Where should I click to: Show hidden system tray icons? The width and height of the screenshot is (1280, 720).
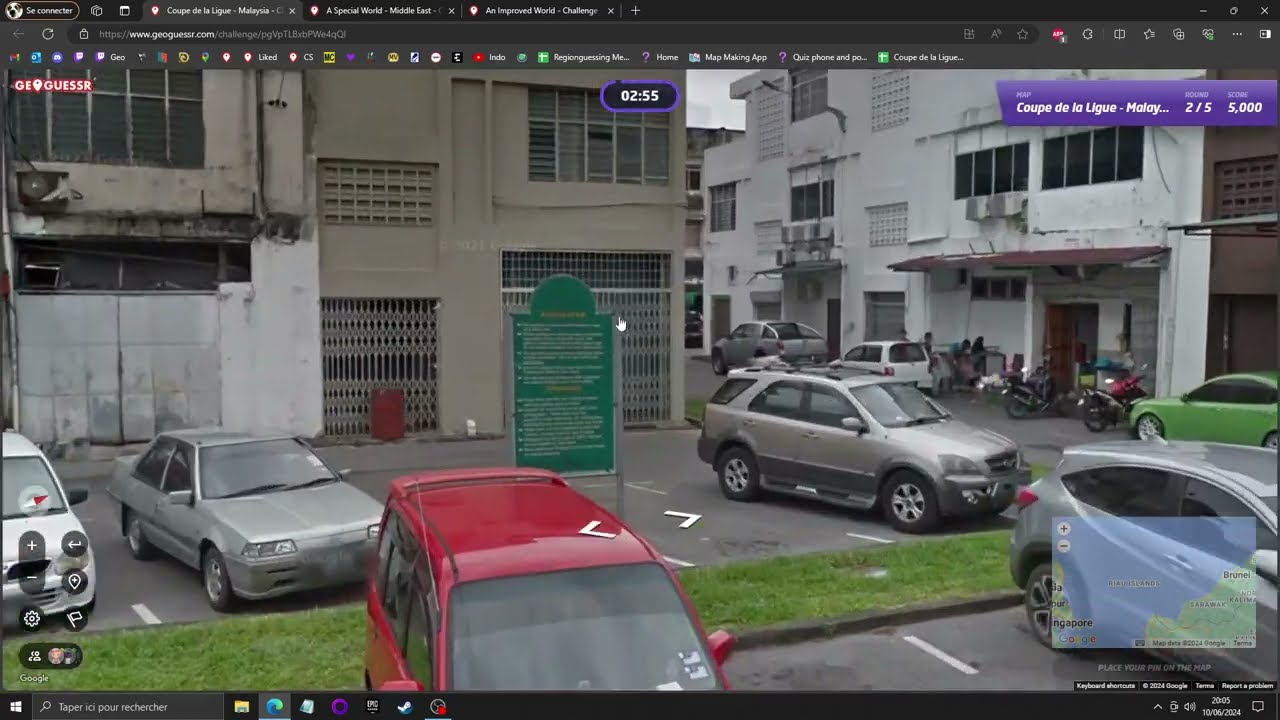point(1158,707)
